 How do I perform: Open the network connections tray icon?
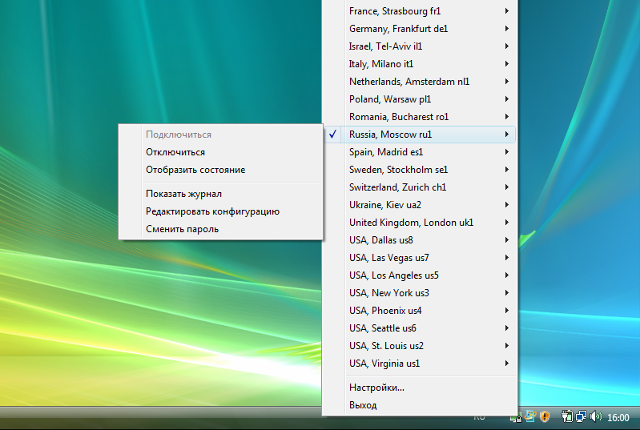(581, 417)
